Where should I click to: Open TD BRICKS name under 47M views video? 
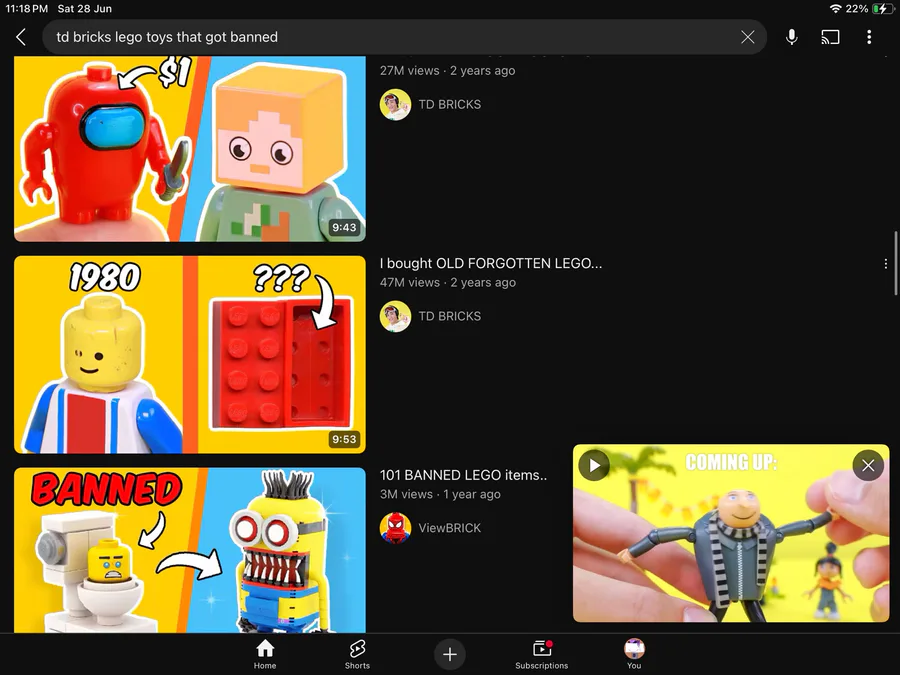click(449, 316)
